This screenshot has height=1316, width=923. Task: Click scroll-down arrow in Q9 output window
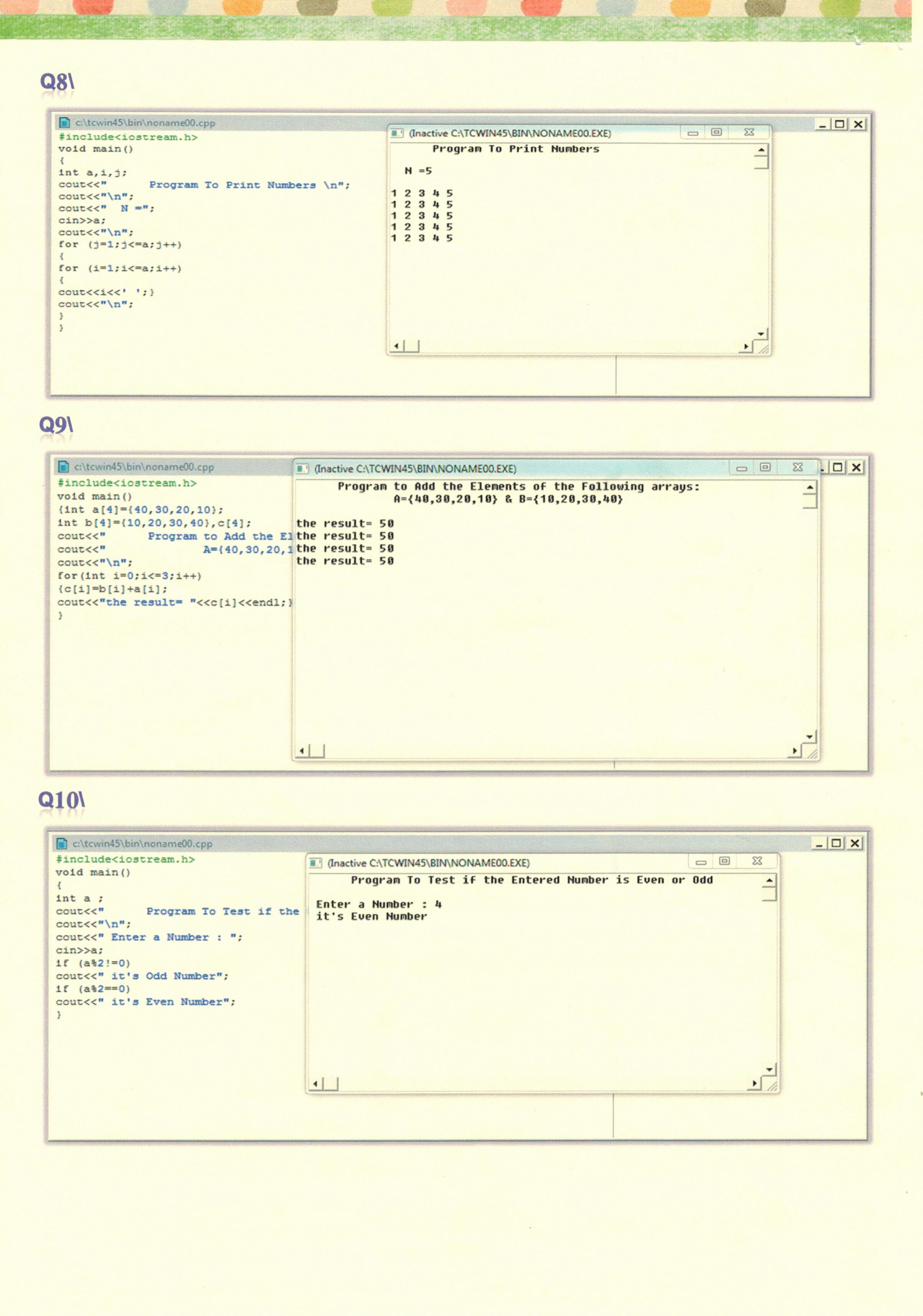(810, 737)
